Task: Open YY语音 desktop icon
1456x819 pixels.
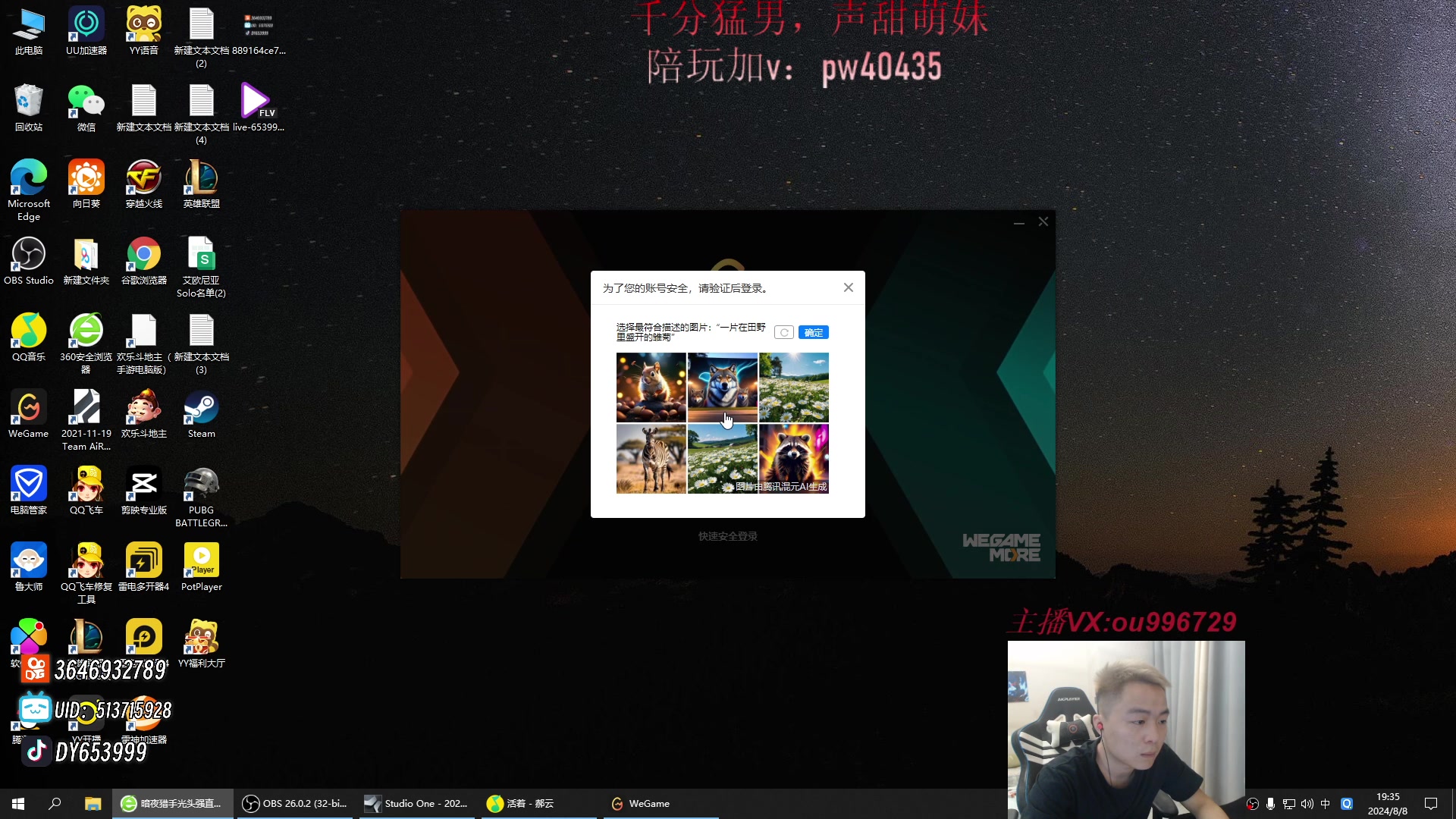Action: coord(144,32)
